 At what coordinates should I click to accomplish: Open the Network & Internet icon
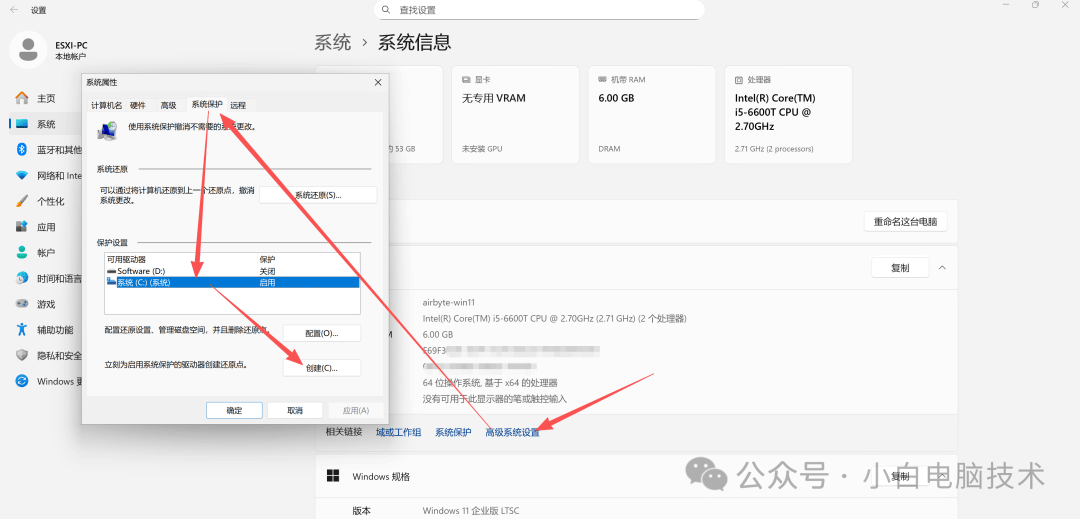[21, 175]
